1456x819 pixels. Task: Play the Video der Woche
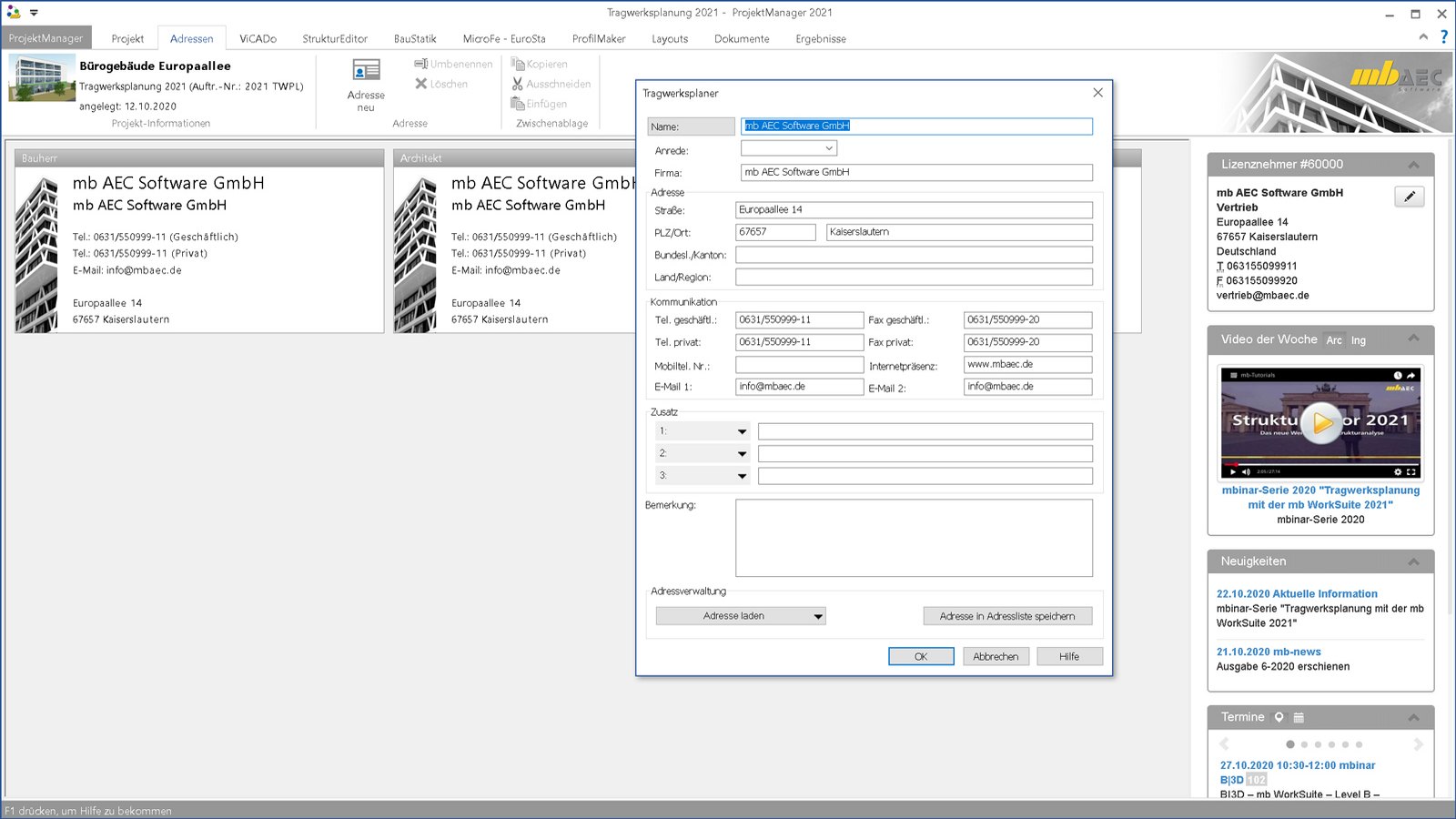1321,422
